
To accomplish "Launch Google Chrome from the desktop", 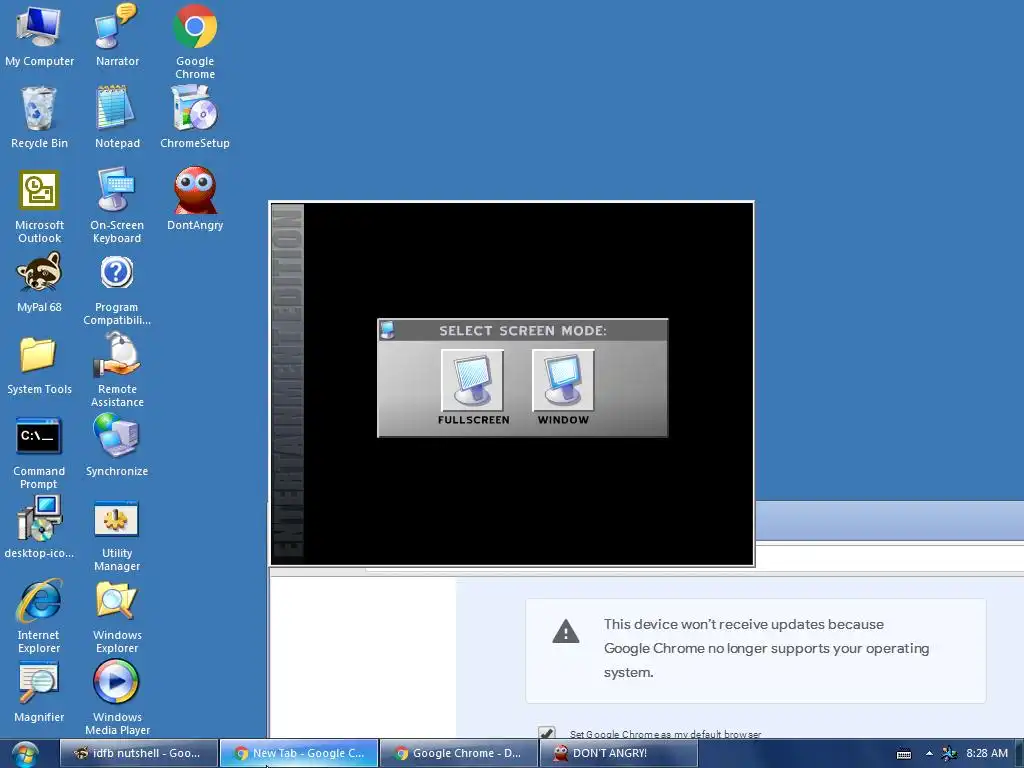I will coord(195,42).
